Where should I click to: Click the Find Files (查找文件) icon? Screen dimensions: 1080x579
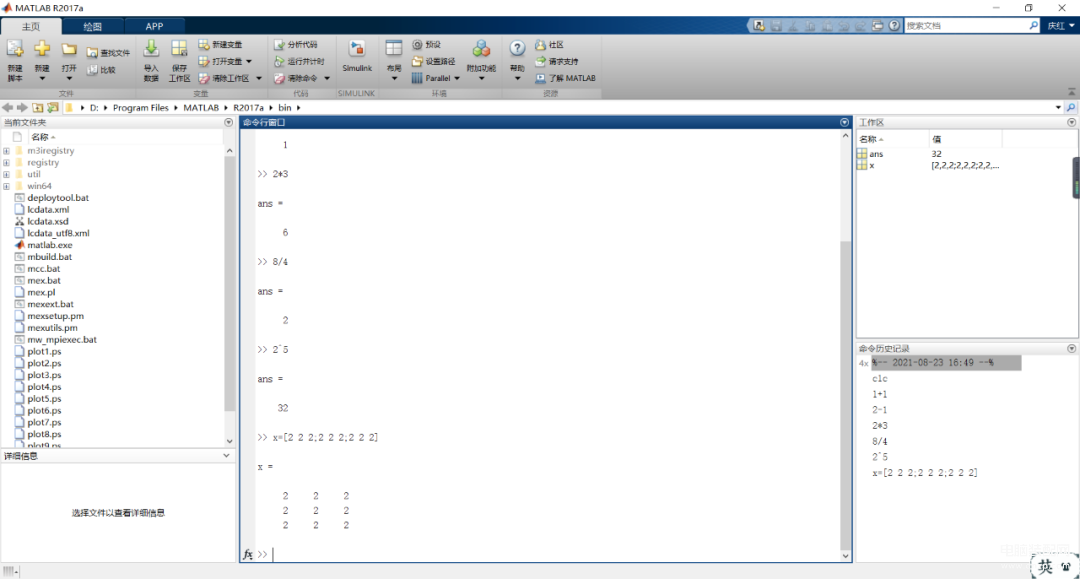92,53
